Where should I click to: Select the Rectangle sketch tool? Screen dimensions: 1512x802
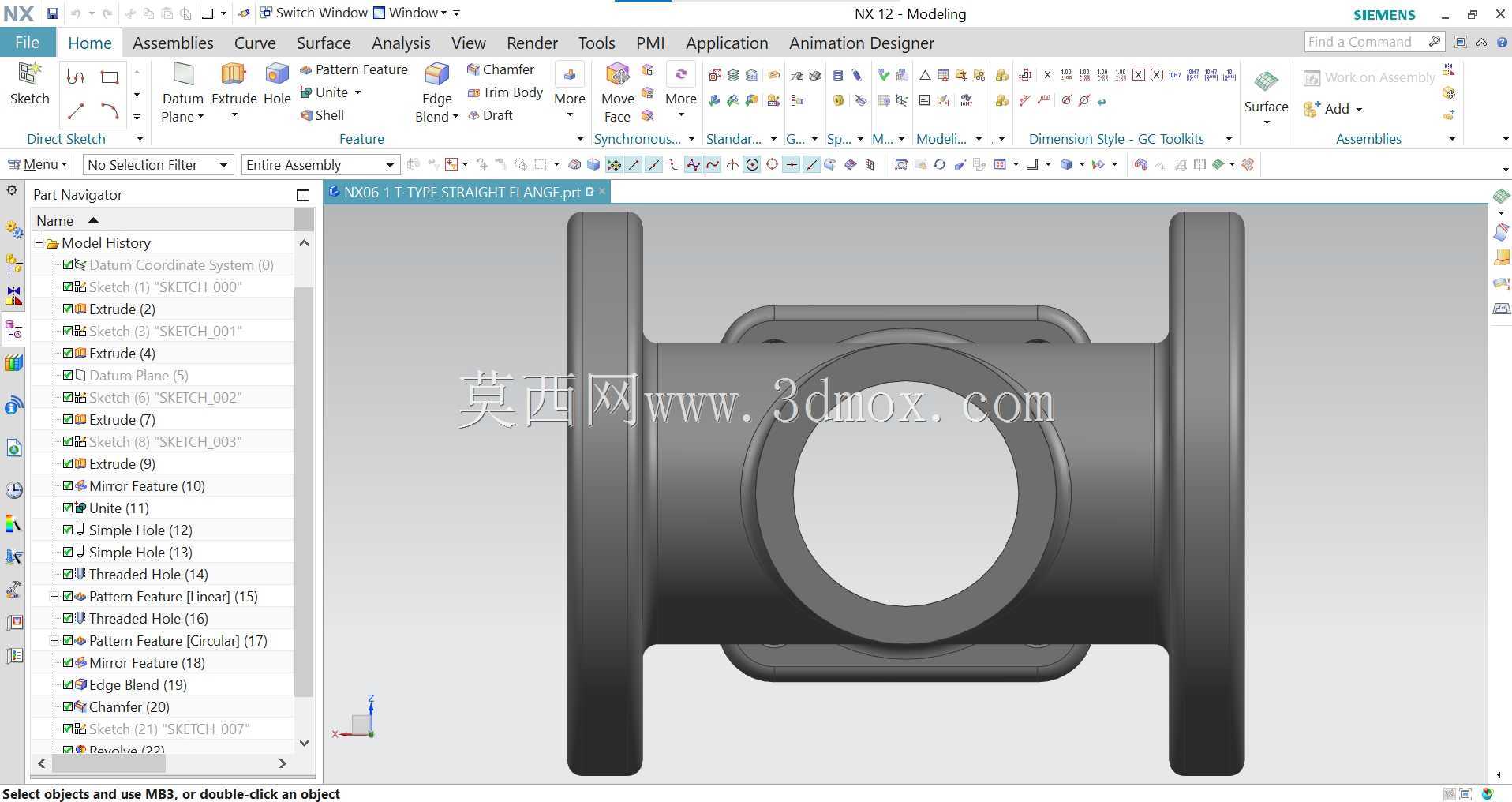click(110, 77)
